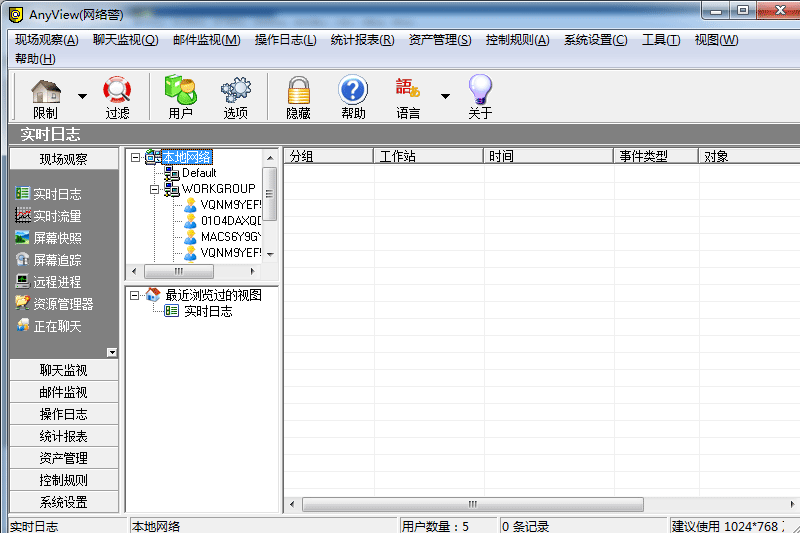Click the 事件类型 column header
This screenshot has width=800, height=533.
tap(656, 156)
